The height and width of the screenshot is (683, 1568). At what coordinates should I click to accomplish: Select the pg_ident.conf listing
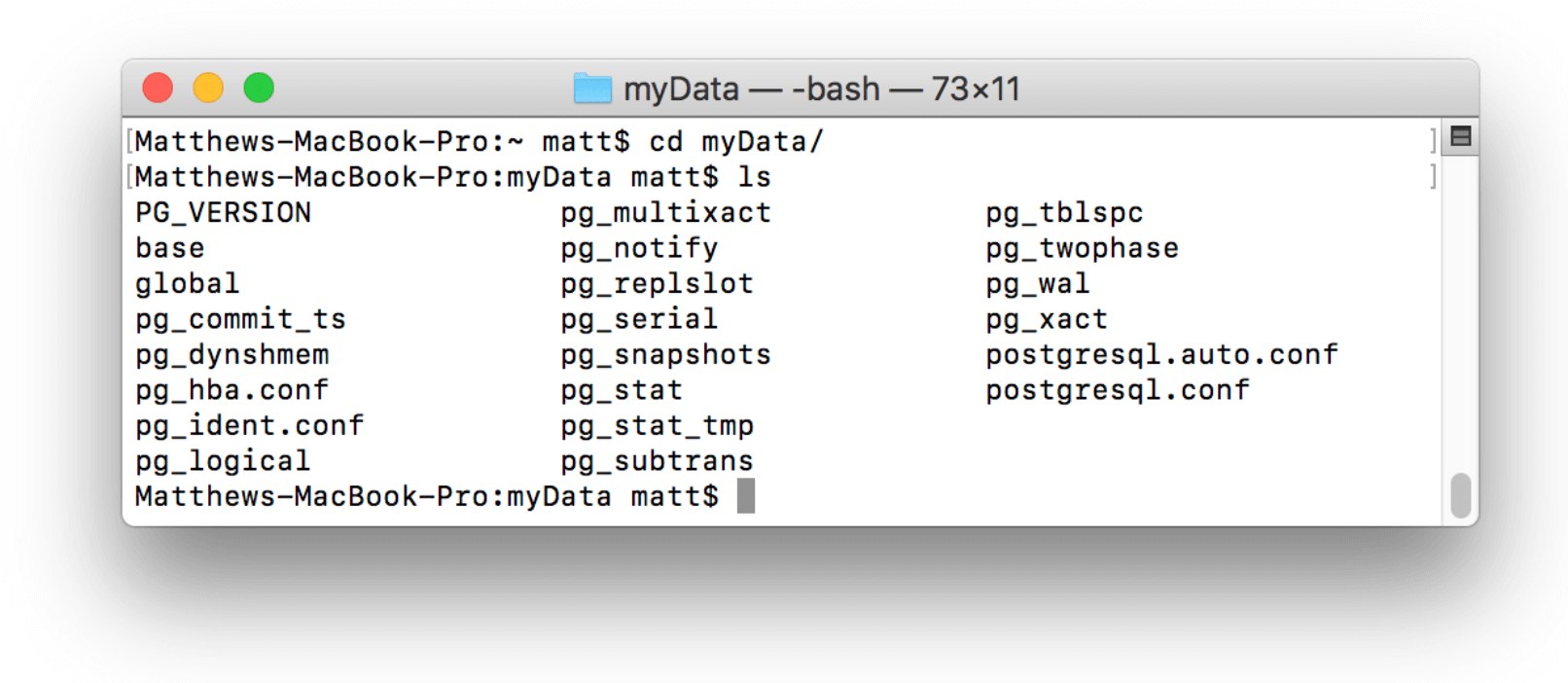(x=248, y=425)
